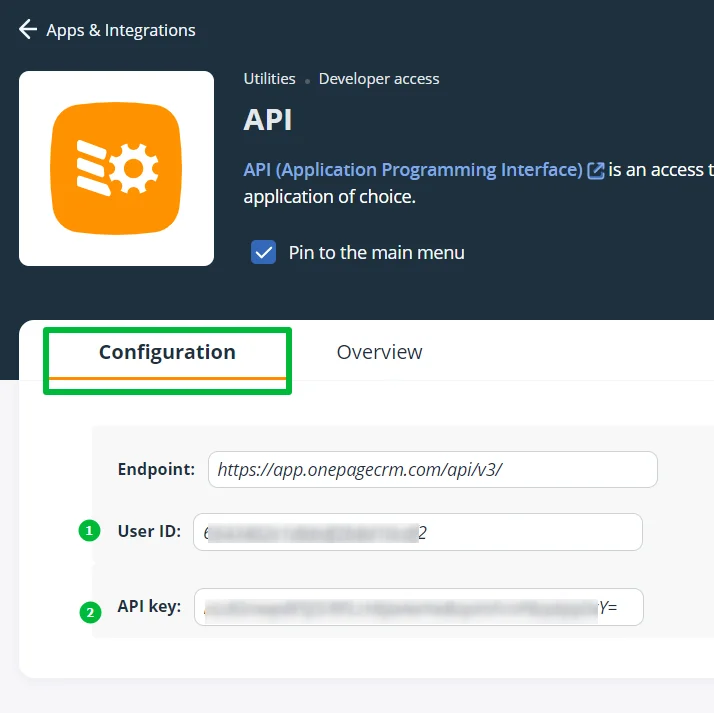Image resolution: width=714 pixels, height=713 pixels.
Task: Open the Utilities category link
Action: coord(270,79)
